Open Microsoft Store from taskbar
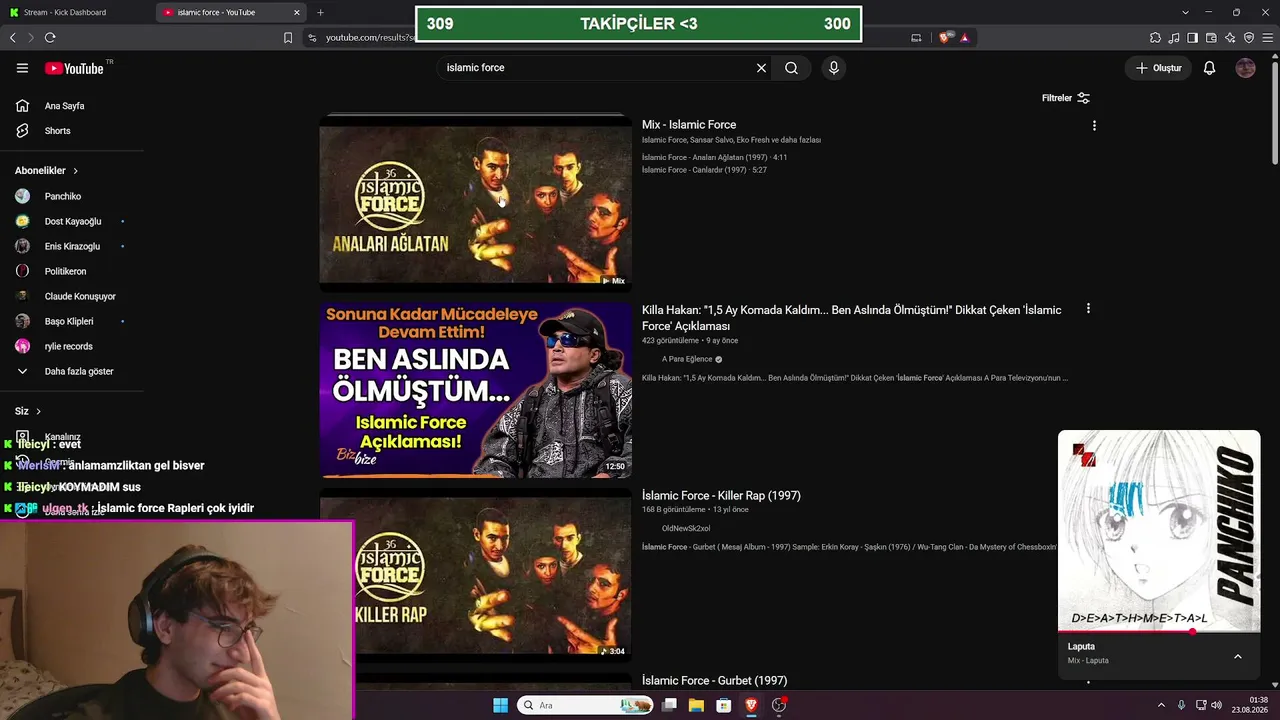The height and width of the screenshot is (720, 1280). tap(723, 705)
